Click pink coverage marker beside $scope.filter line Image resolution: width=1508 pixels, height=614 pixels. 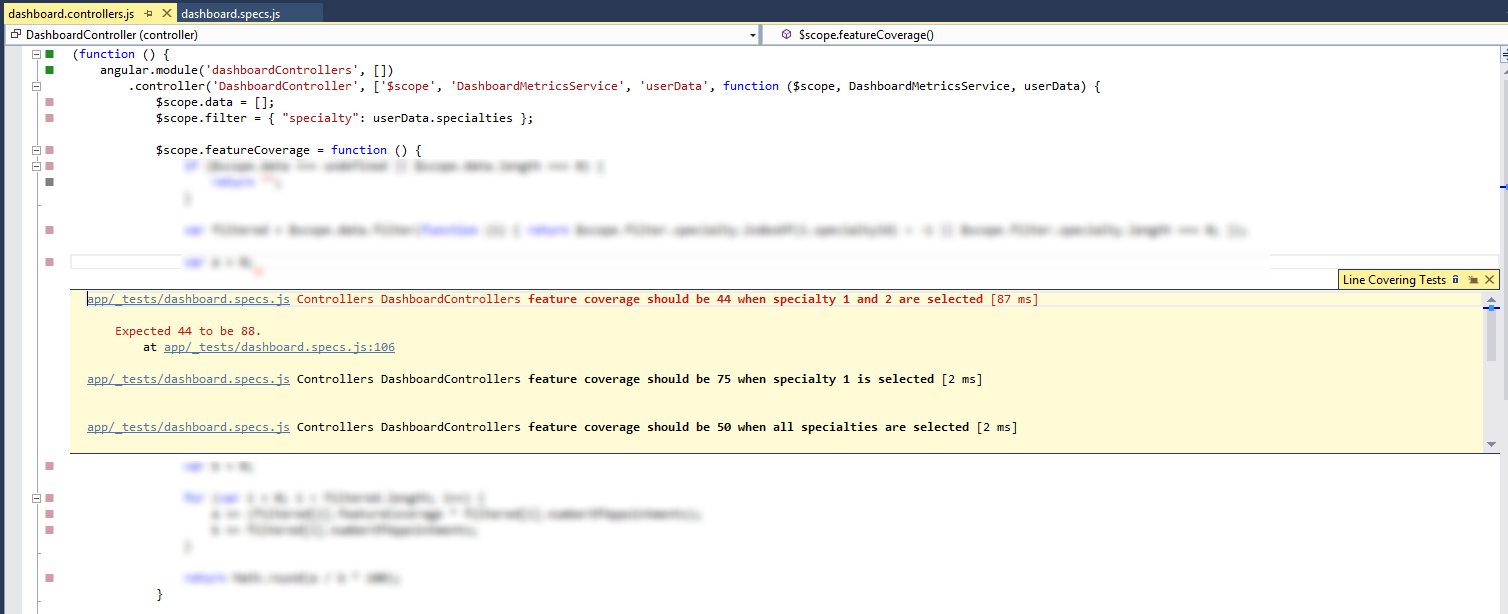[x=49, y=118]
